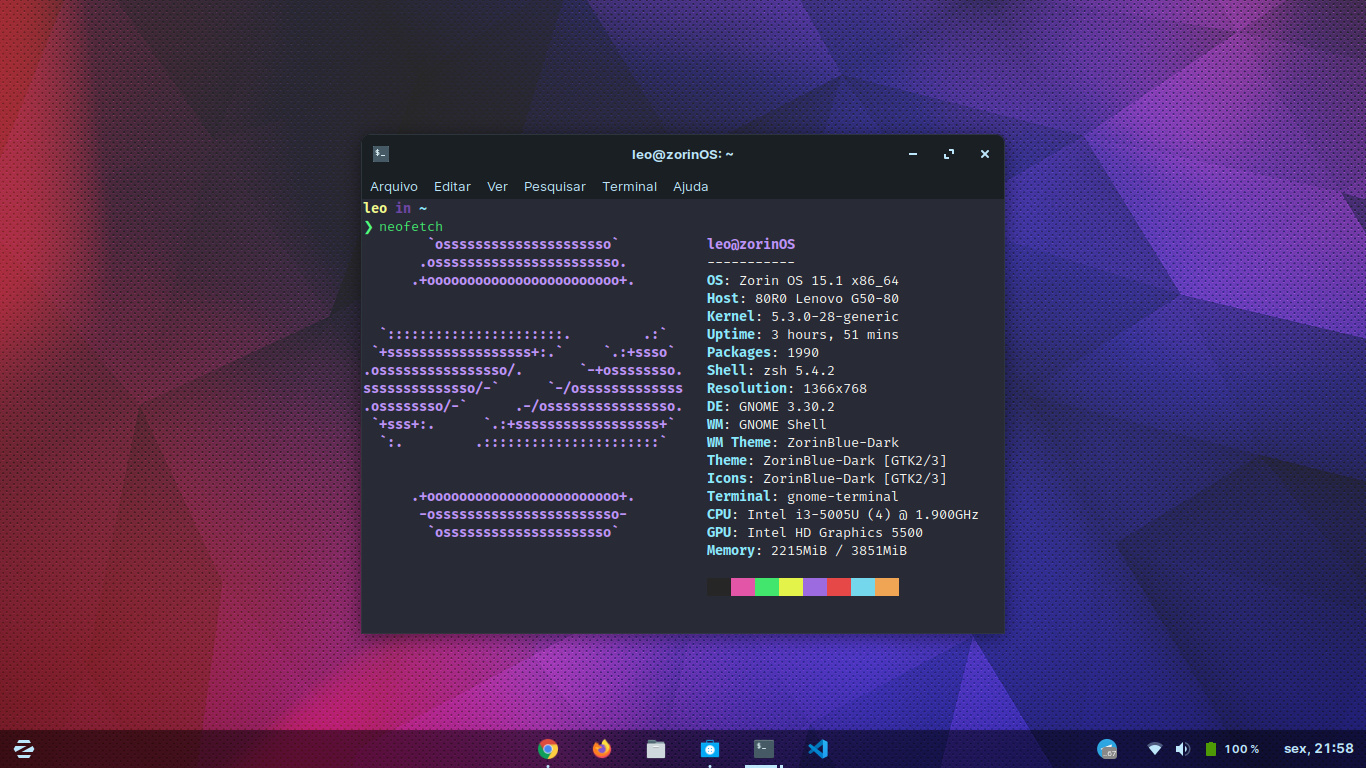
Task: Maximize the terminal window
Action: click(949, 154)
